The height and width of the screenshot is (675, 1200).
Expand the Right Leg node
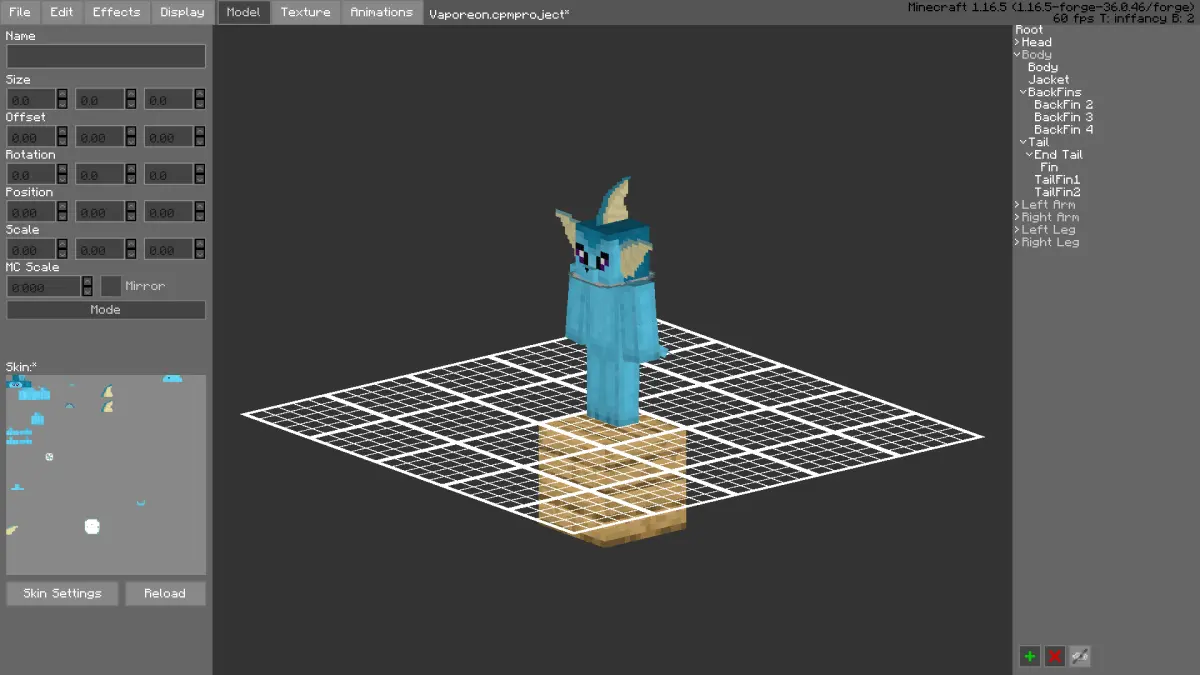(x=1017, y=242)
